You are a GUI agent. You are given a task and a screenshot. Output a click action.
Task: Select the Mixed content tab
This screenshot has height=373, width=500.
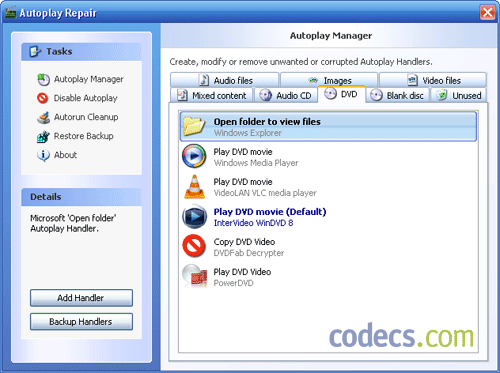point(212,95)
